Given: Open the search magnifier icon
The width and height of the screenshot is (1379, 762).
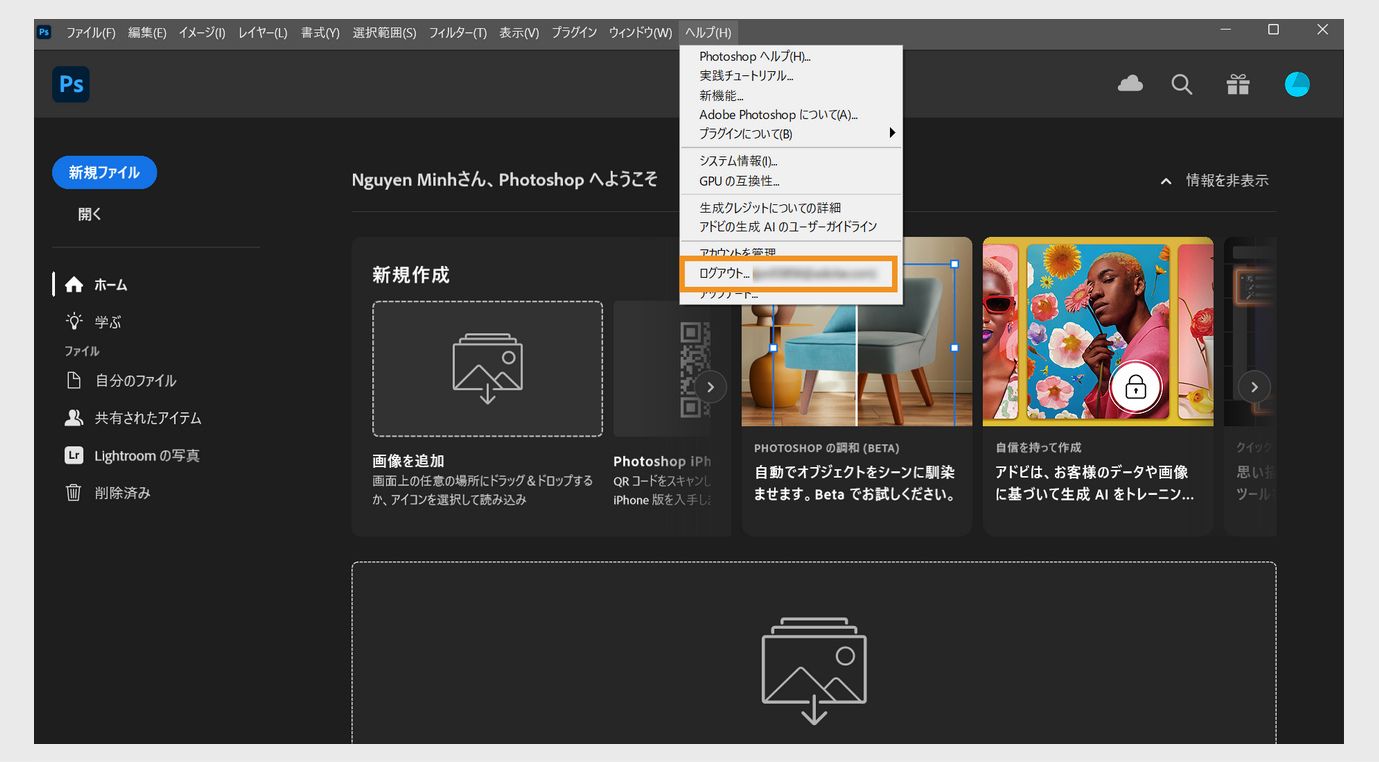Looking at the screenshot, I should point(1182,85).
